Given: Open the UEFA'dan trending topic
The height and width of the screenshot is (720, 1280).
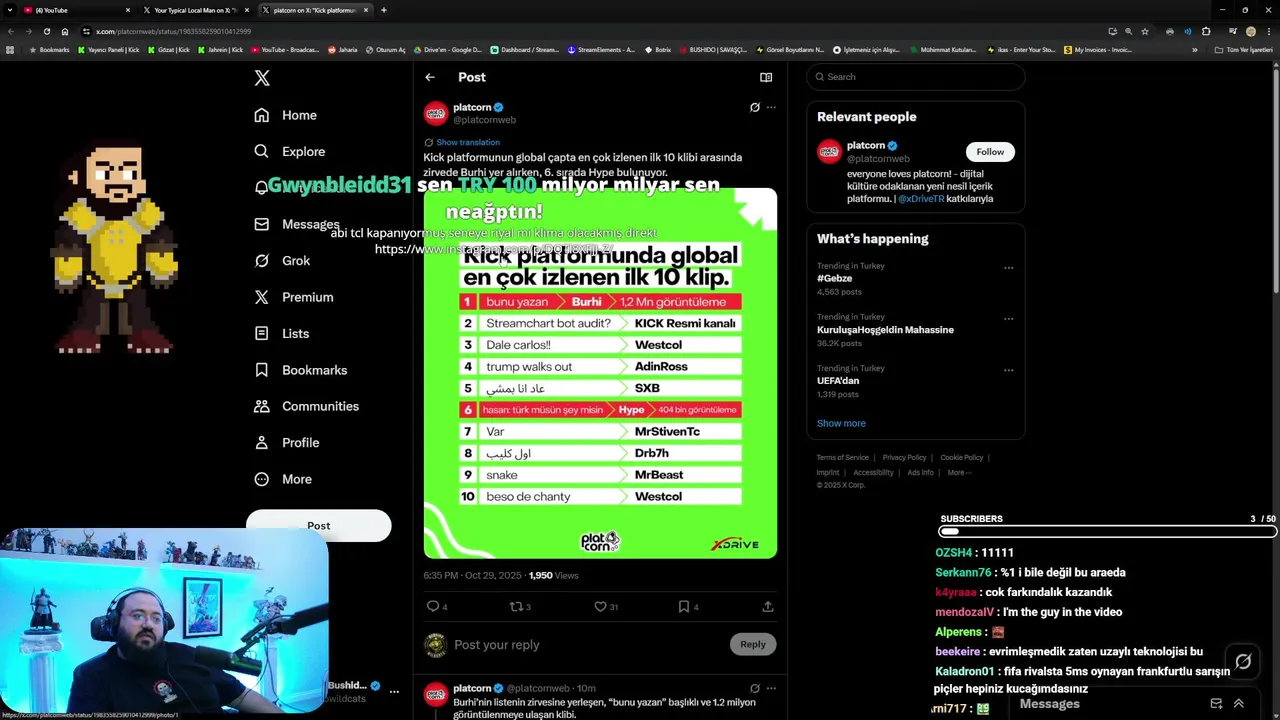Looking at the screenshot, I should pos(838,381).
